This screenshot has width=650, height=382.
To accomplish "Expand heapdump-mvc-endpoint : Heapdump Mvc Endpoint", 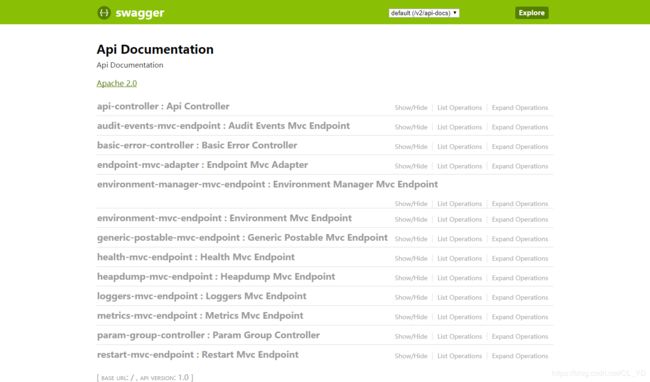I will pyautogui.click(x=216, y=277).
